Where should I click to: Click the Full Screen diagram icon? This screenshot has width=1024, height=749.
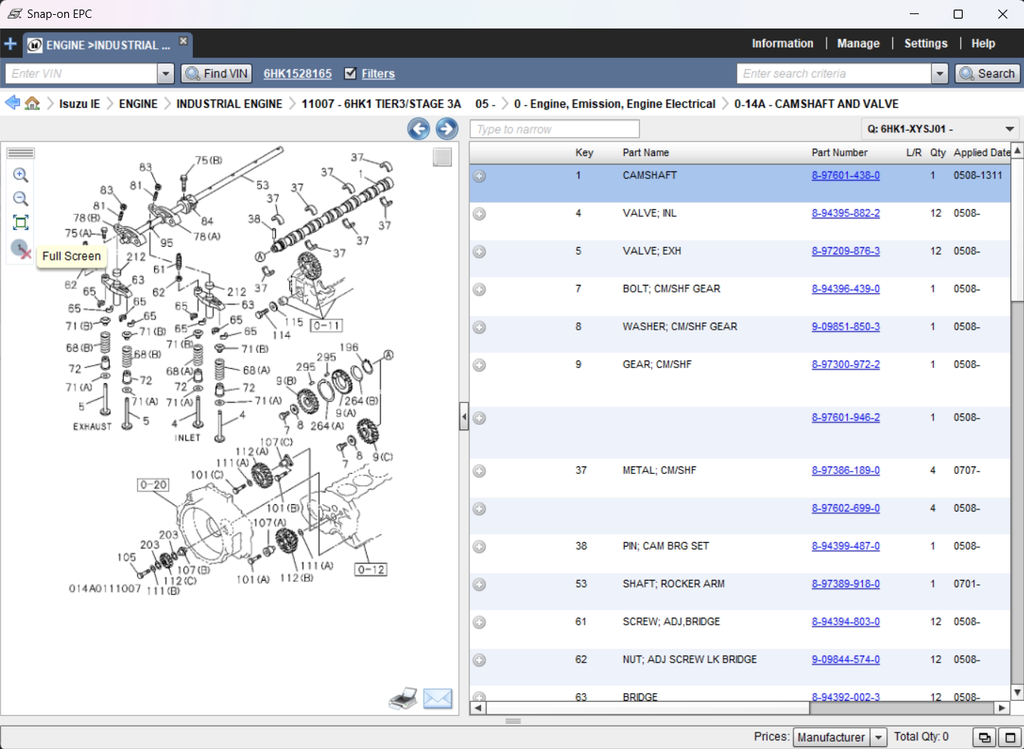point(20,223)
